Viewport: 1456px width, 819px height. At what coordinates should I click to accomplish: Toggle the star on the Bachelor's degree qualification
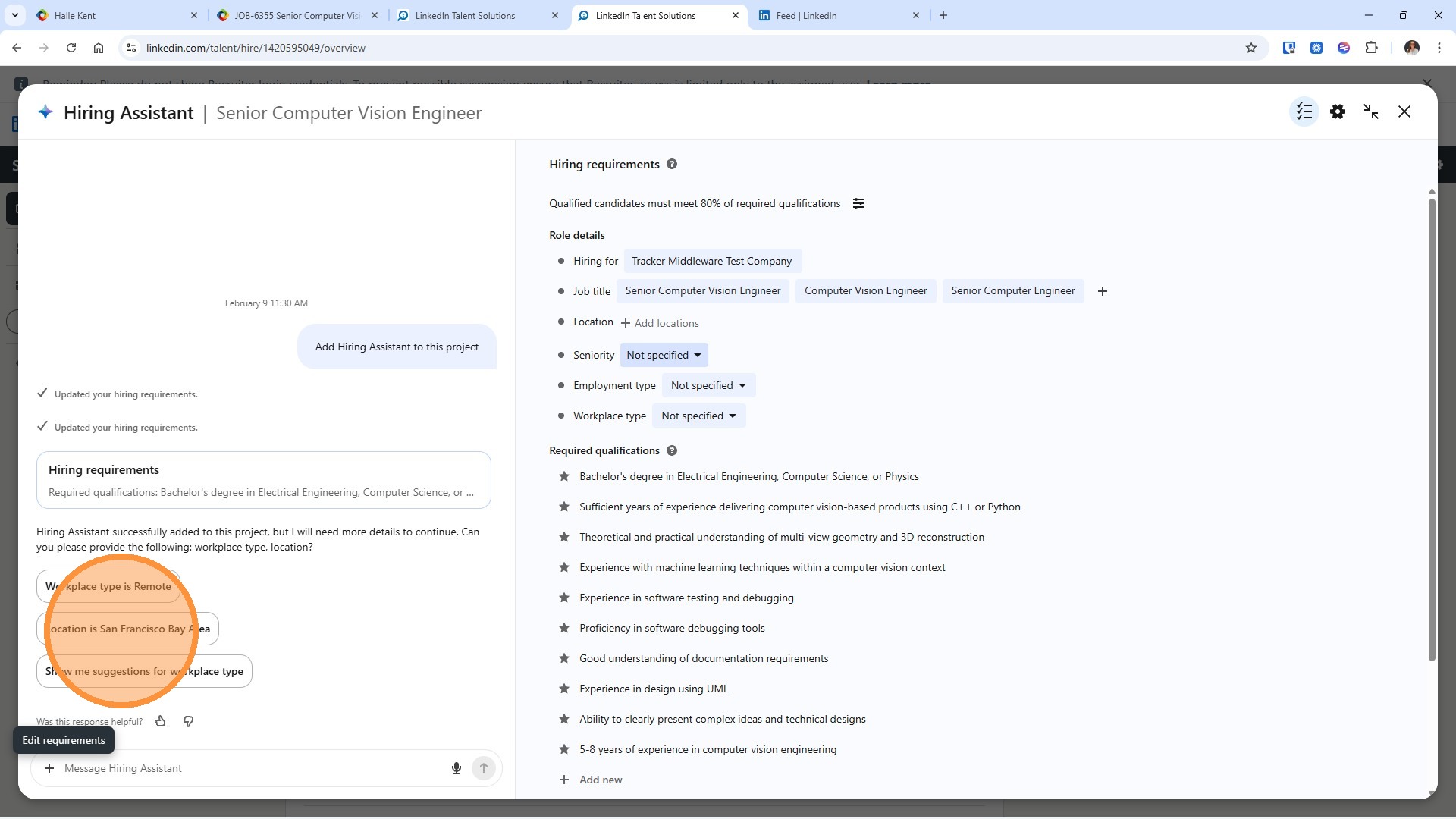(564, 476)
